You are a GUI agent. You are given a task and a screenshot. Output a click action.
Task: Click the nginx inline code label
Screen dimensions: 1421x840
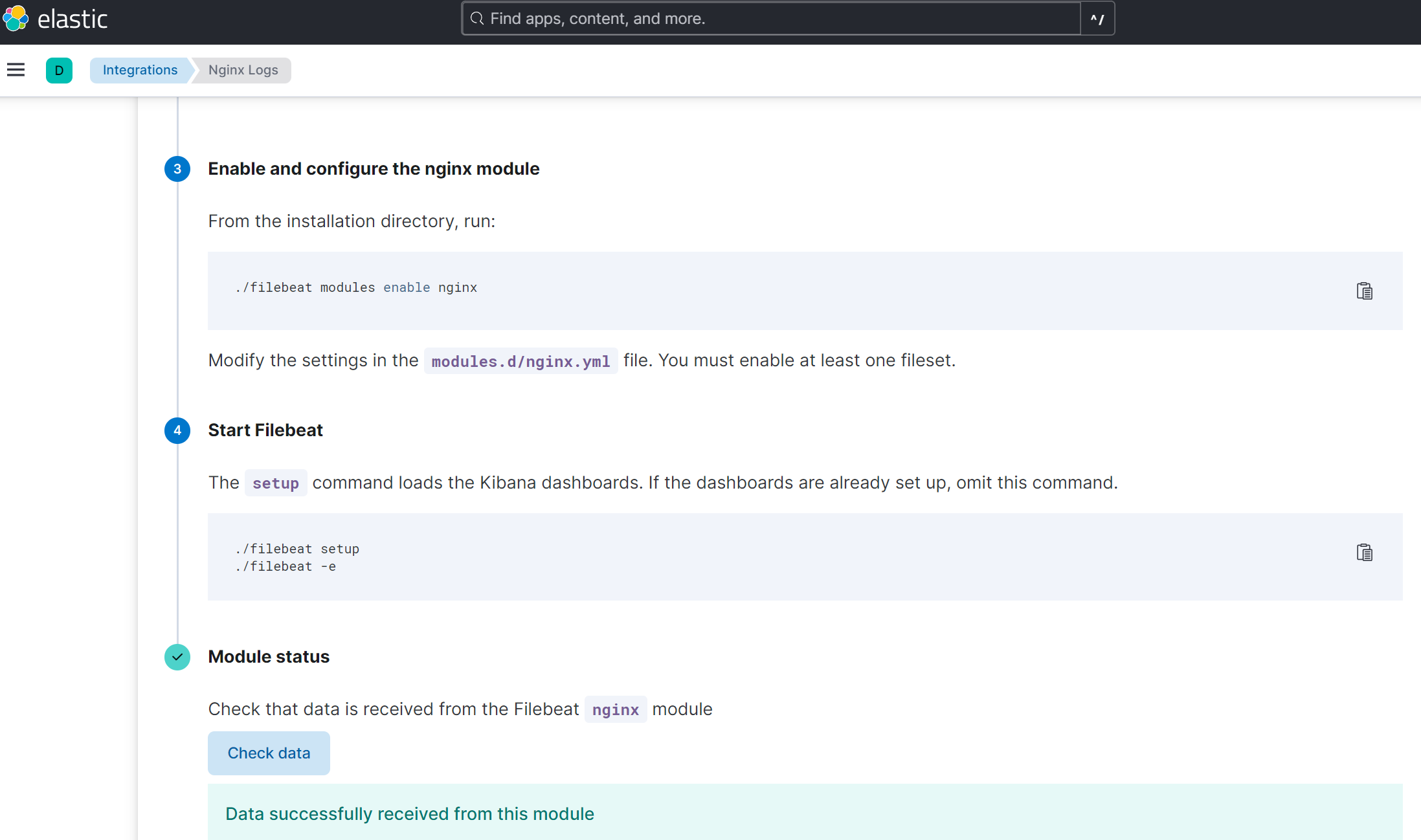pos(615,710)
